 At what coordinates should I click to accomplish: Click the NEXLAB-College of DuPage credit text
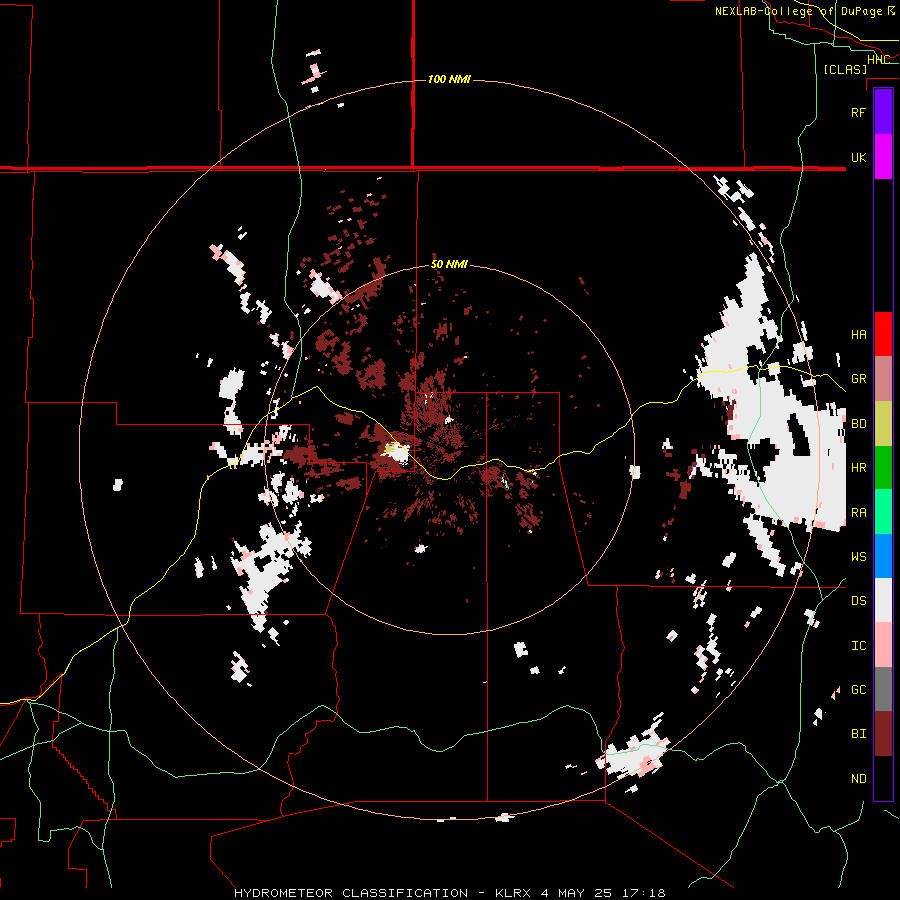click(805, 11)
